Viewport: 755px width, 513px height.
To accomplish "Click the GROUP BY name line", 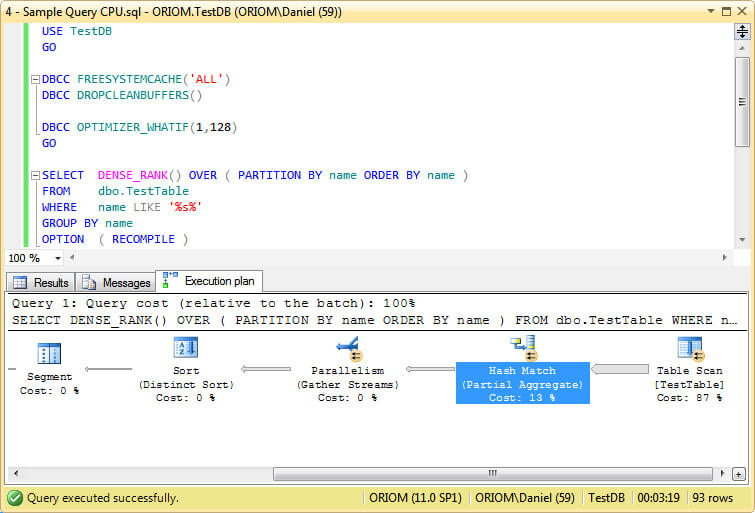I will (x=87, y=224).
